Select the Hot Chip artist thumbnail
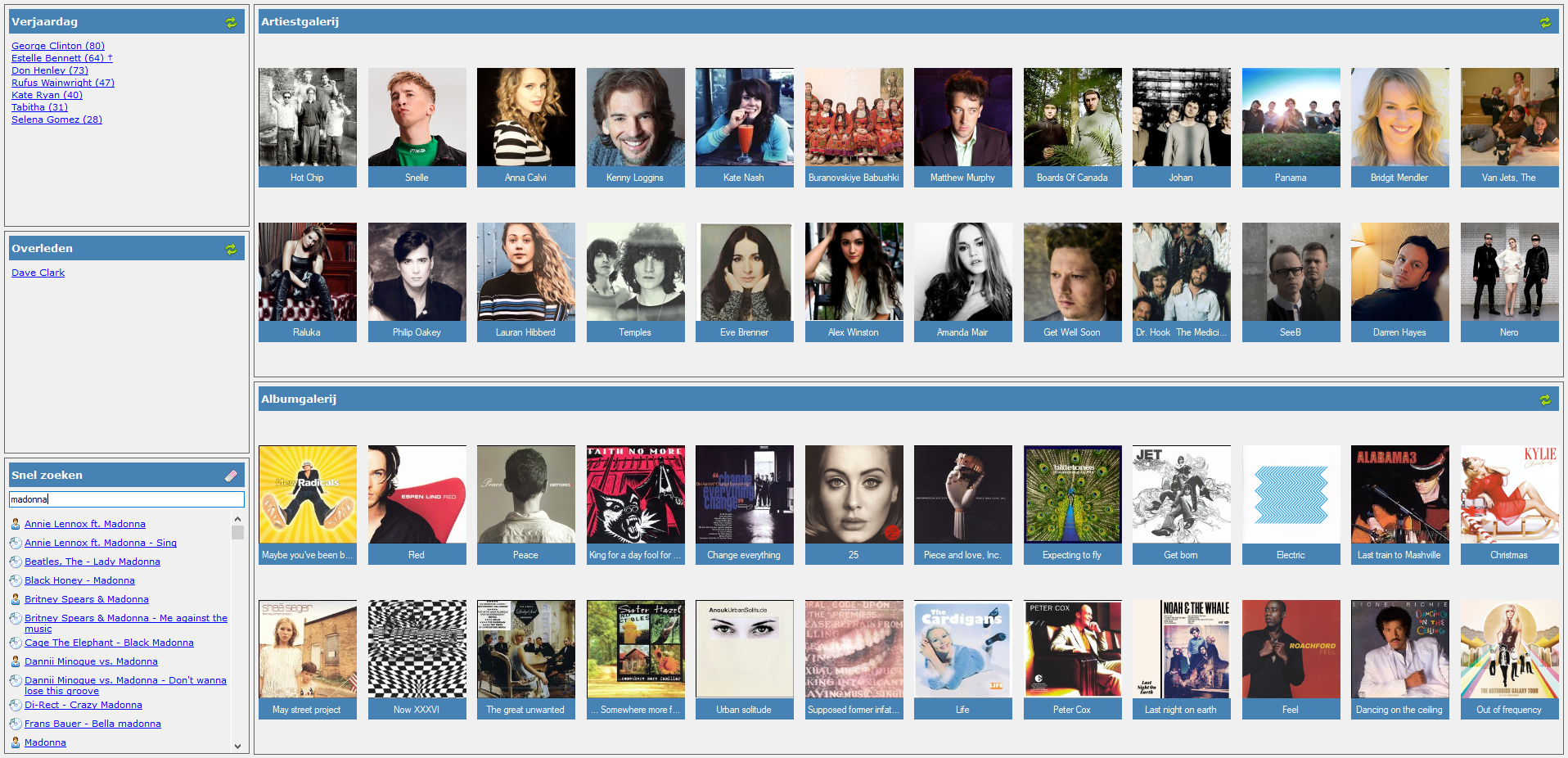This screenshot has height=758, width=1568. tap(308, 128)
